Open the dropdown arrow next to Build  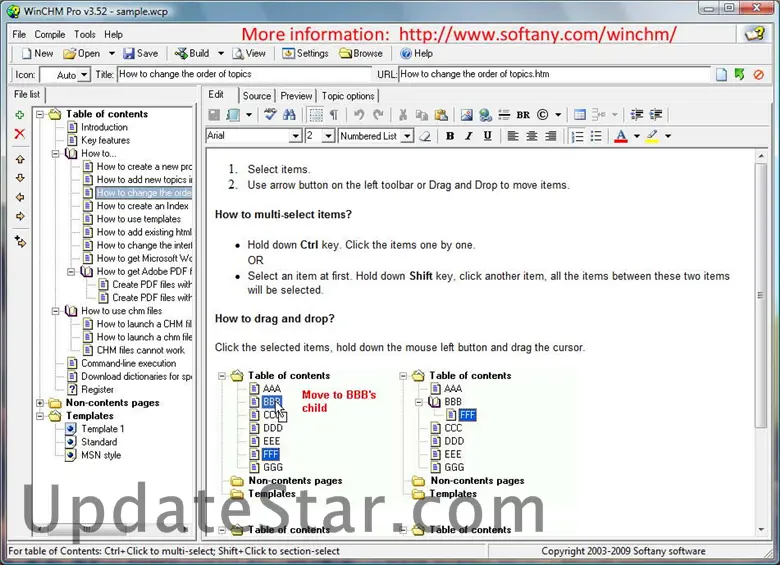point(221,53)
